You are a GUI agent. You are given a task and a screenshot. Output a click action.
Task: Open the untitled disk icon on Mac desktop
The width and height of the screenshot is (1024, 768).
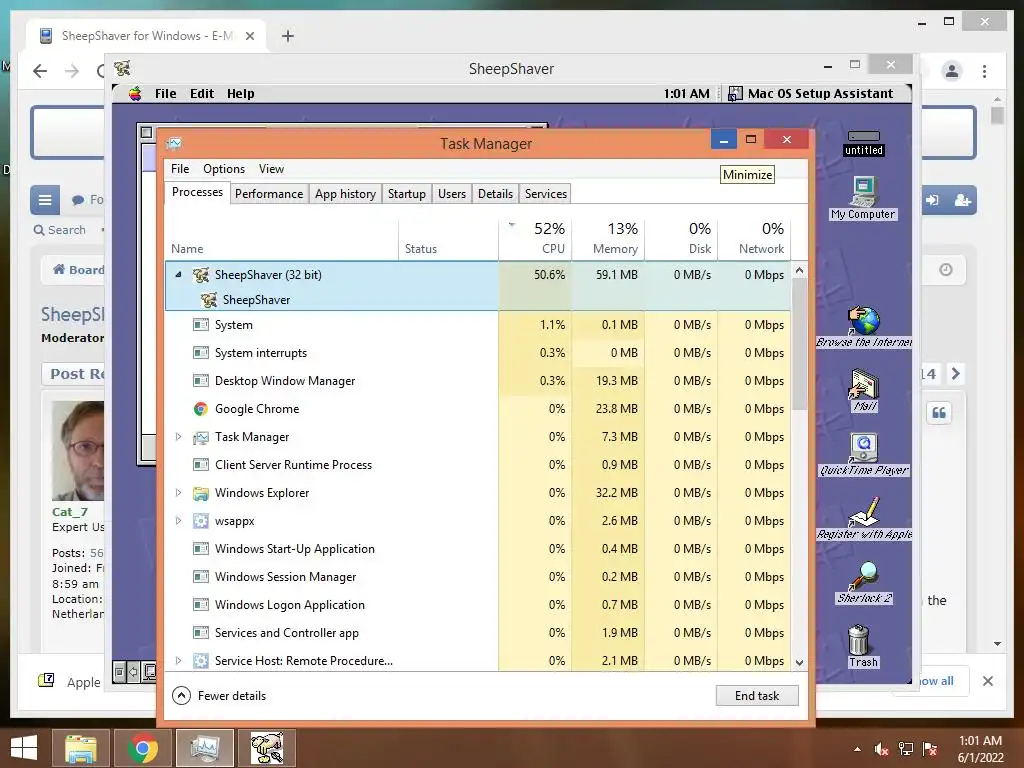point(863,143)
